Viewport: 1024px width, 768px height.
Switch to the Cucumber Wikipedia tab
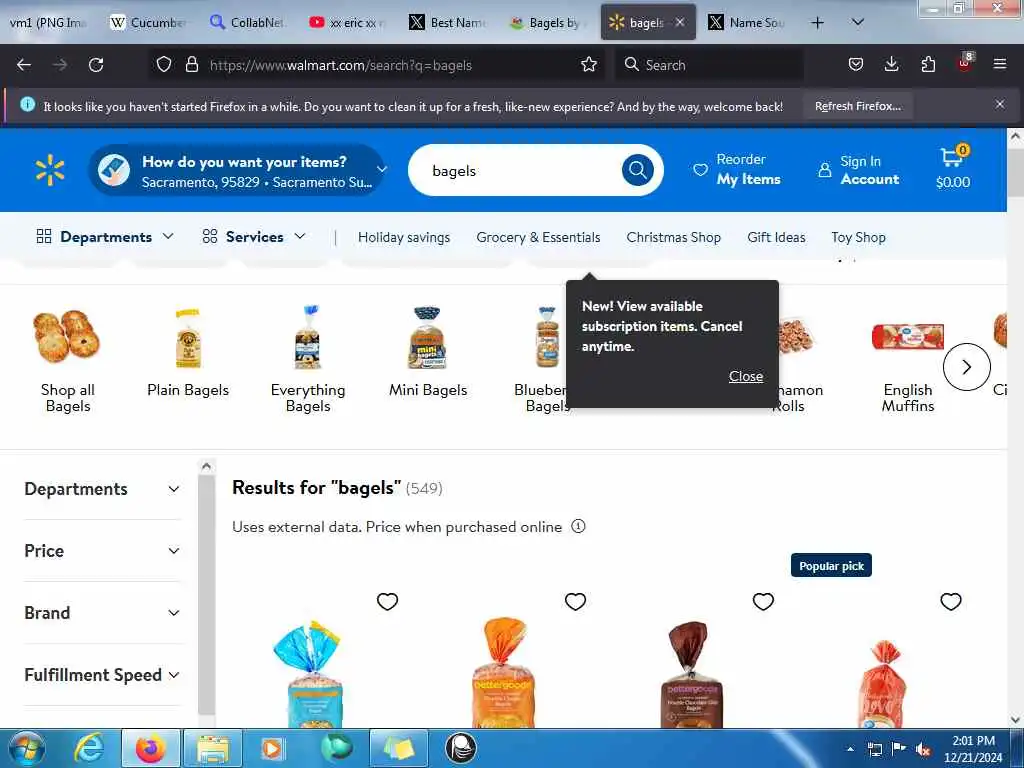pos(148,23)
